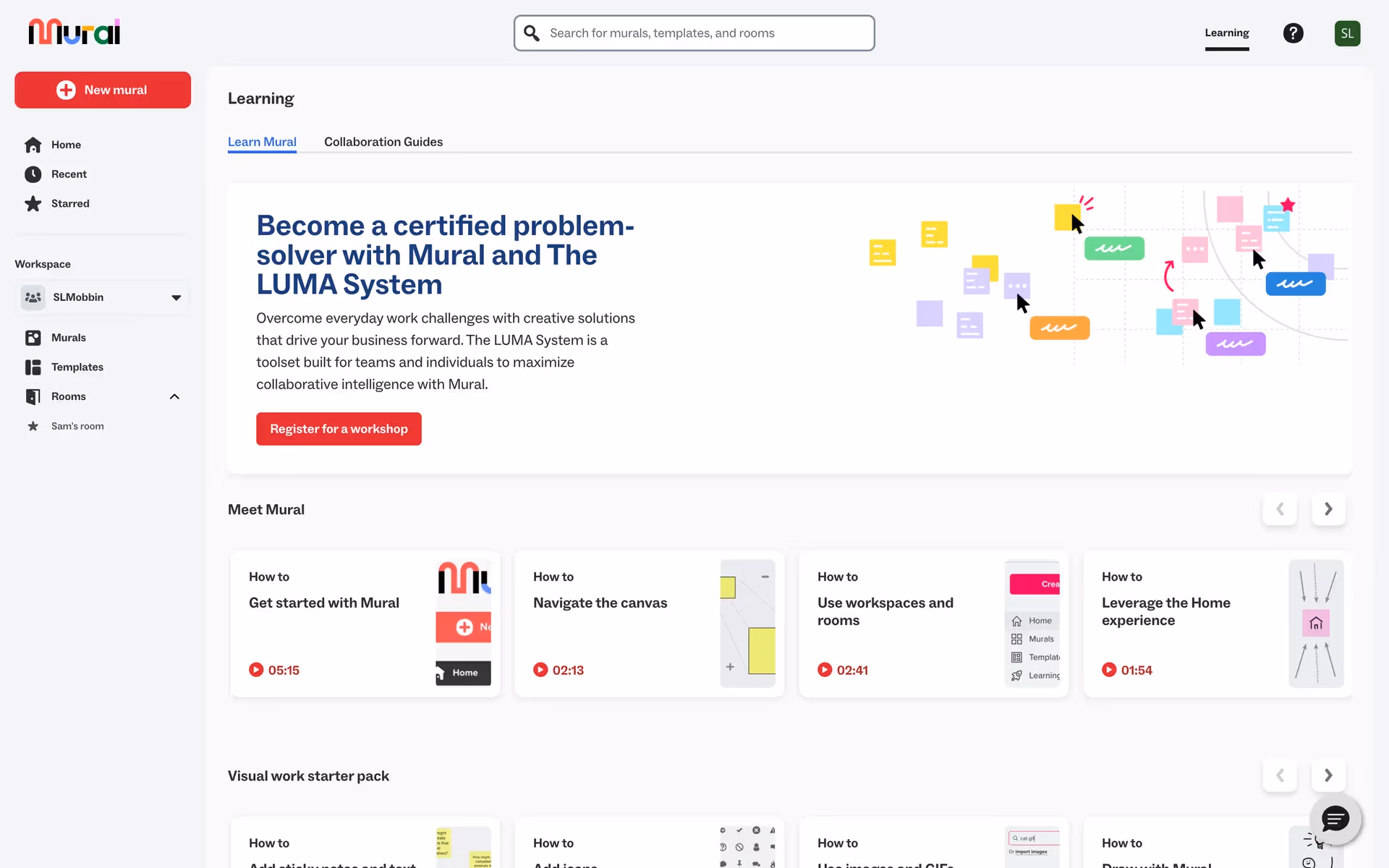Open the chat support bubble
Image resolution: width=1389 pixels, height=868 pixels.
click(1335, 819)
